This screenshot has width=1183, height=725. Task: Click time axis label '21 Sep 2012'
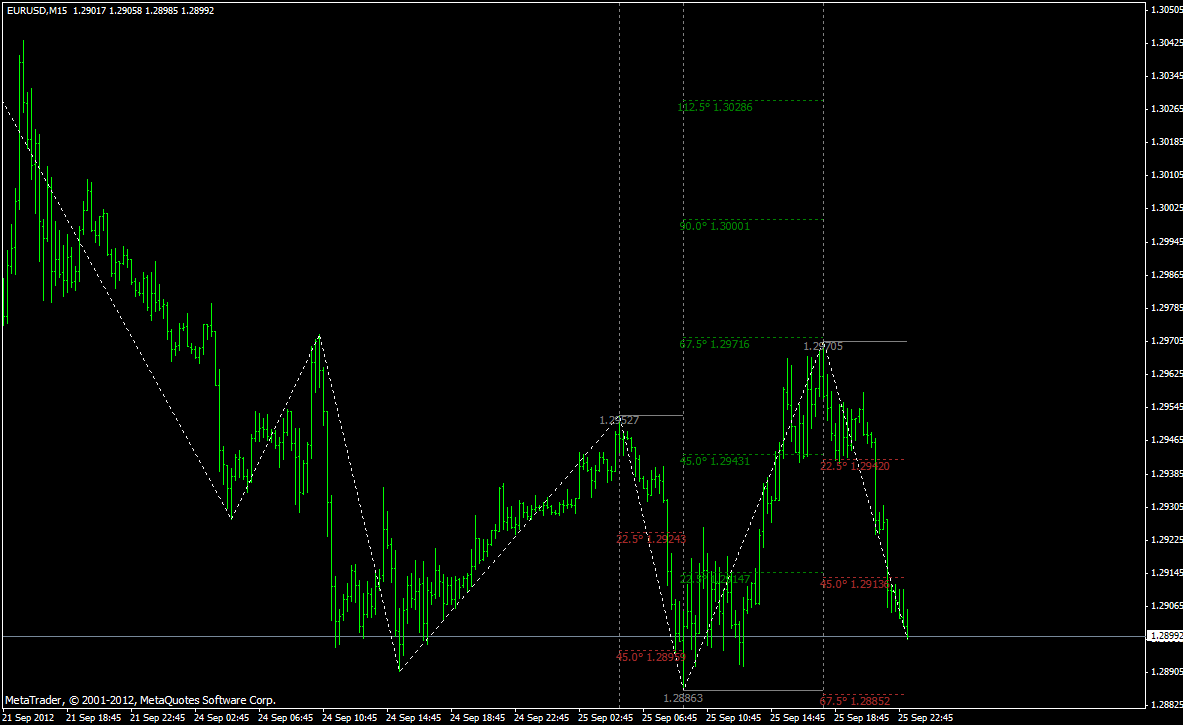pos(29,717)
